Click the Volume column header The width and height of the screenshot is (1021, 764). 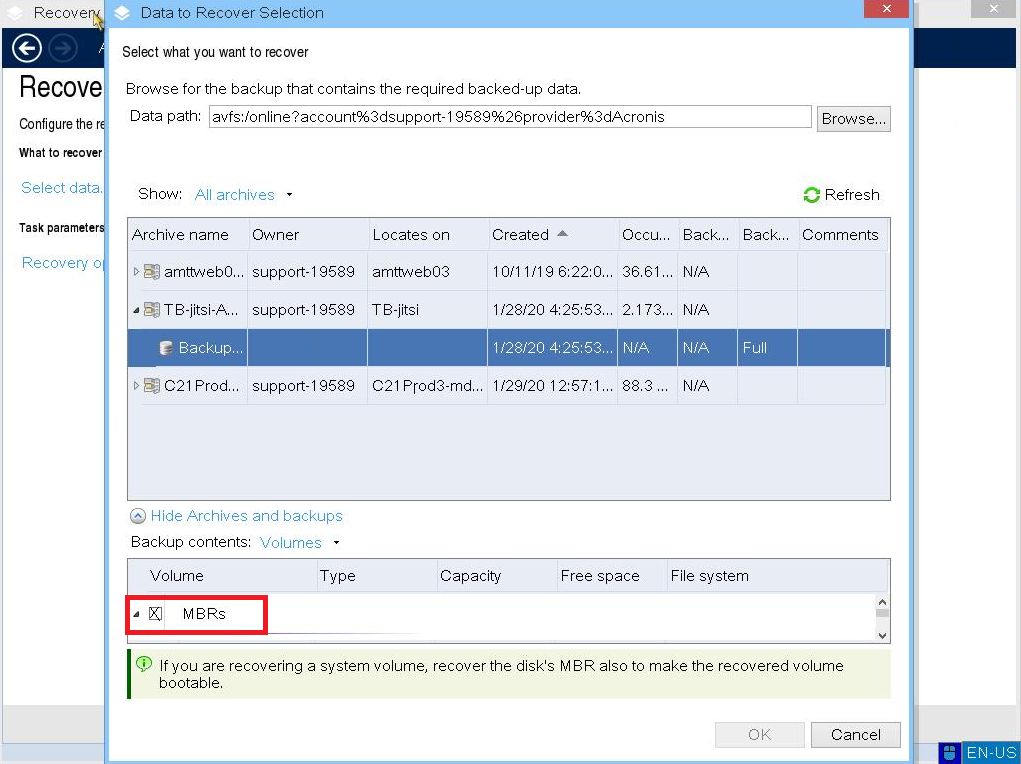(x=223, y=576)
